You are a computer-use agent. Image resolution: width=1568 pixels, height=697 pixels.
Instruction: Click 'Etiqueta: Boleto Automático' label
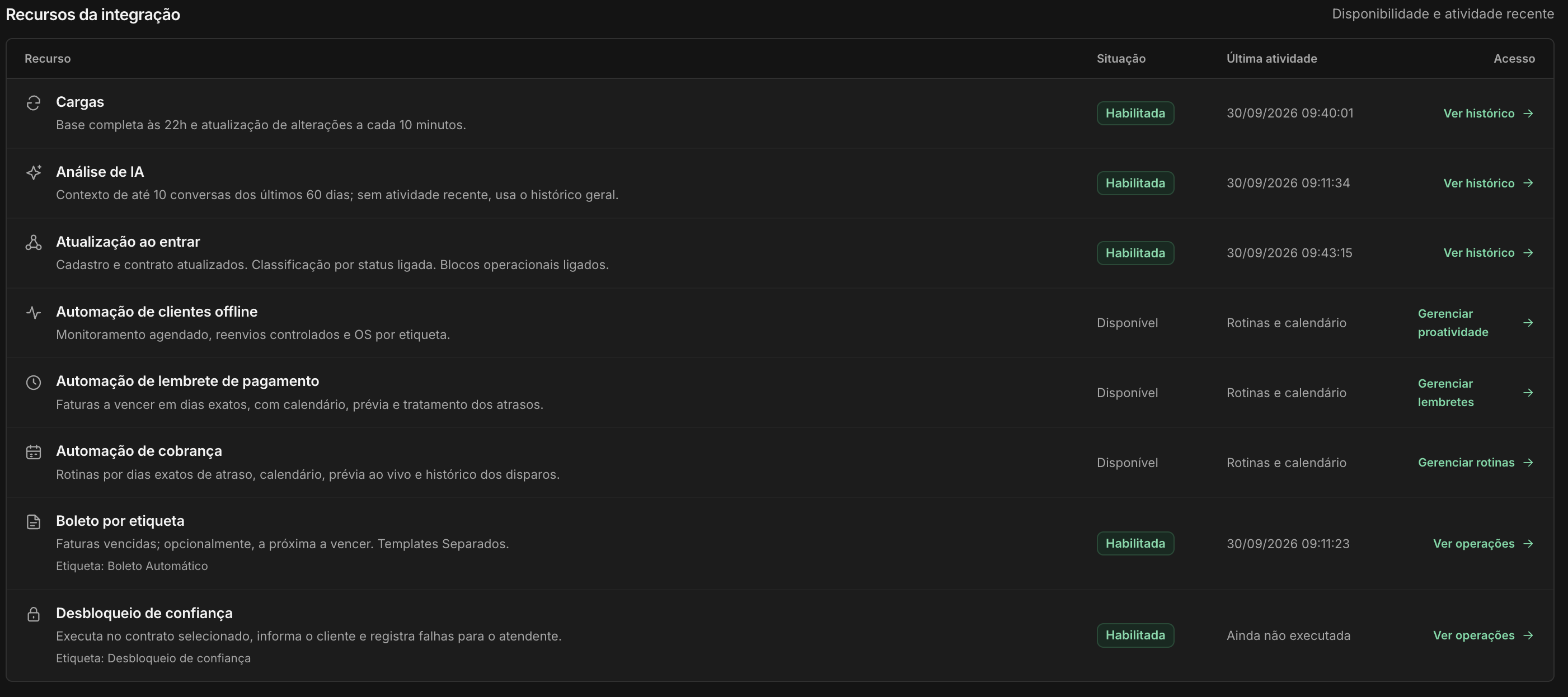[132, 566]
